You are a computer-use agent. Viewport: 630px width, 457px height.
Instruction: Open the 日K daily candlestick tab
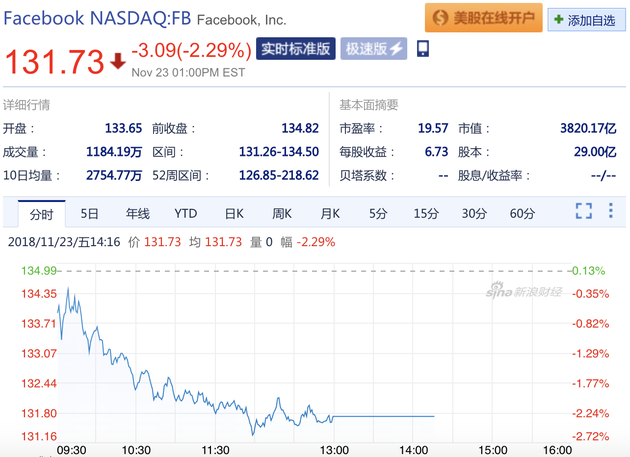click(x=234, y=213)
